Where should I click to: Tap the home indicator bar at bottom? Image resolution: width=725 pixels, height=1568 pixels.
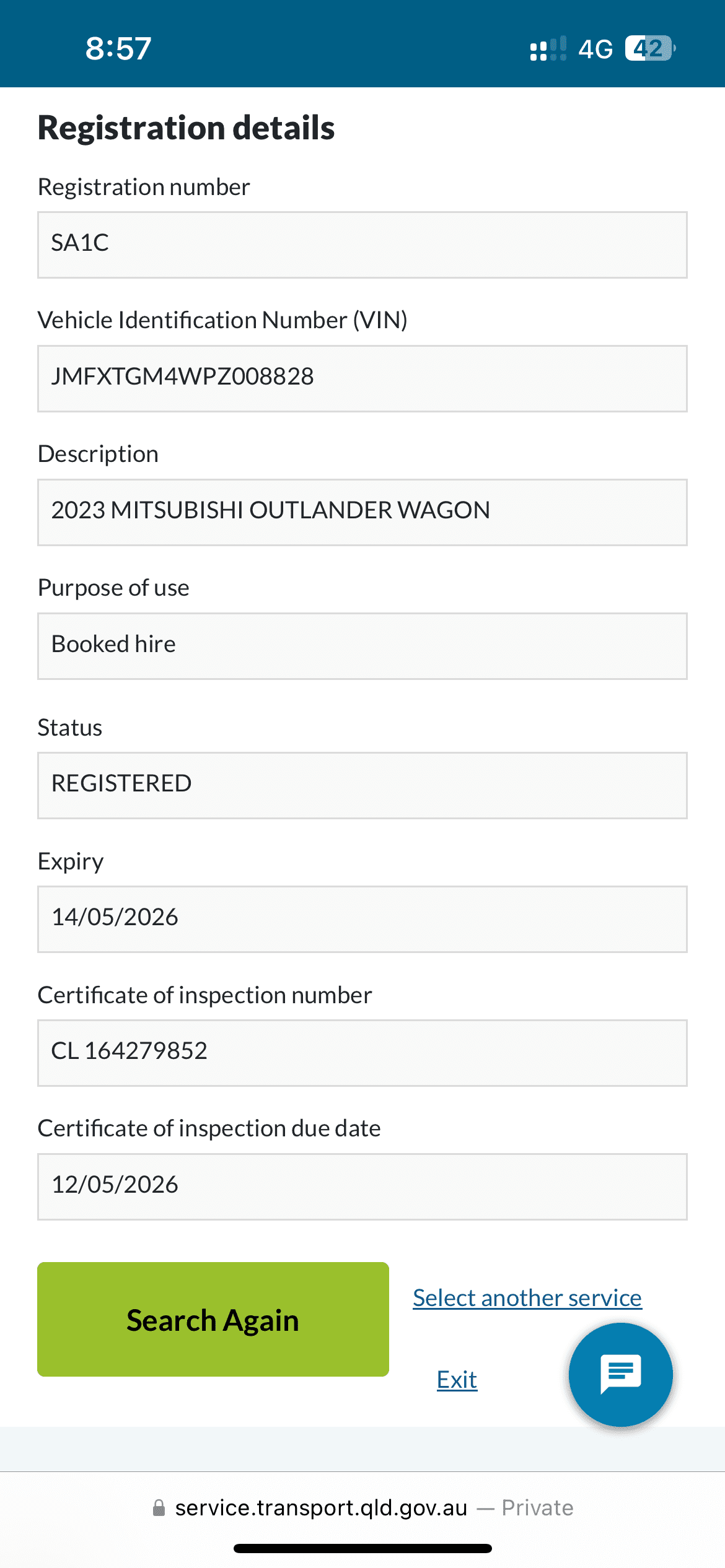[x=362, y=1548]
